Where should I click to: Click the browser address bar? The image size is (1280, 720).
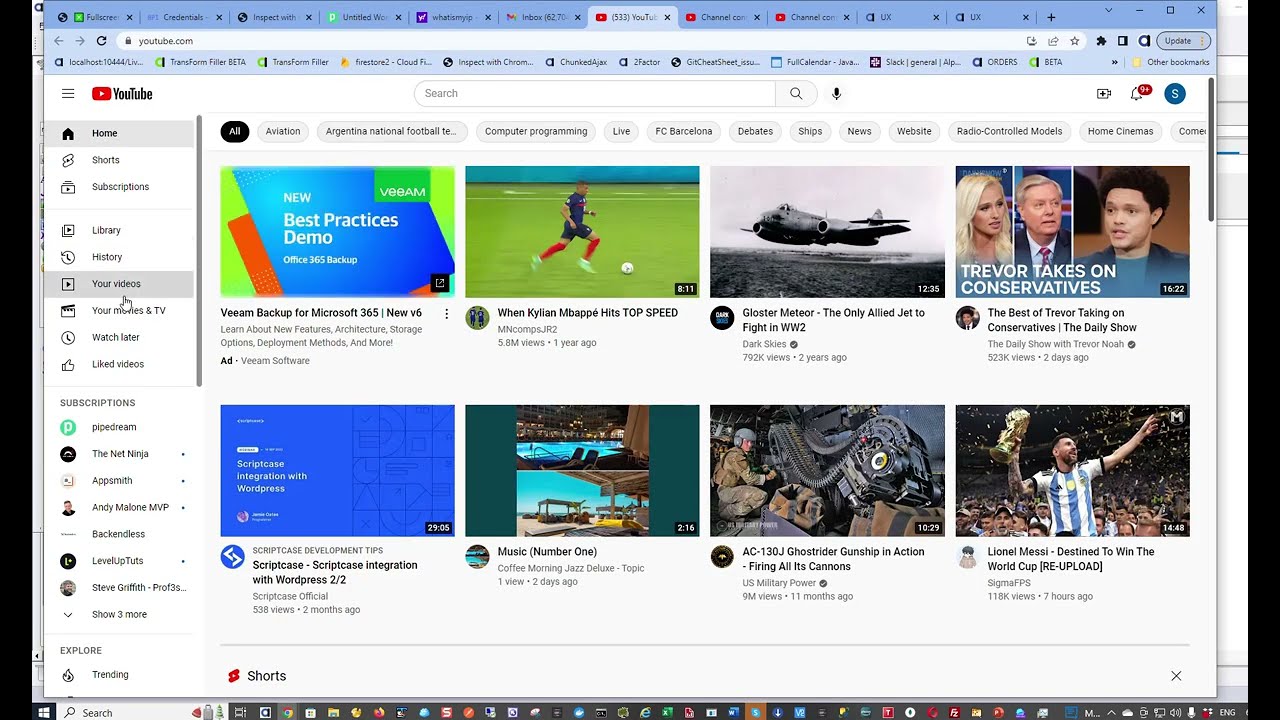[570, 41]
